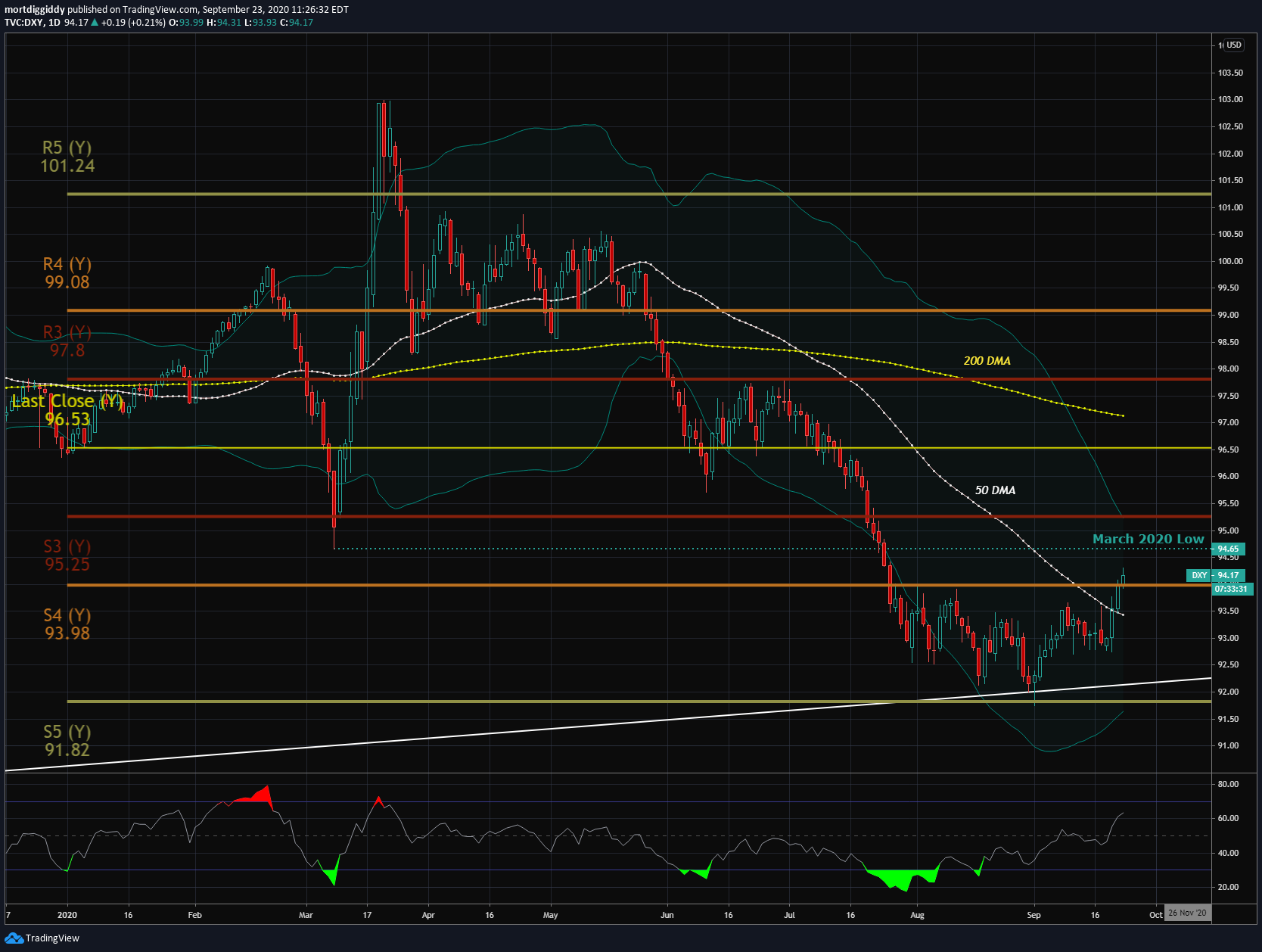
Task: Click the 100.00 price axis label
Action: click(1230, 261)
